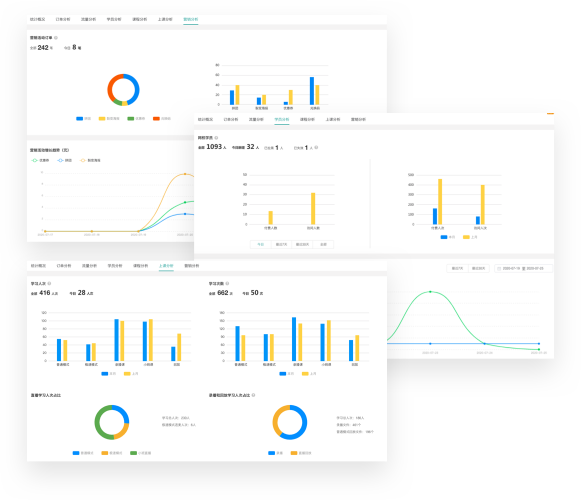Click tallest yellow bar in student monthly chart
581x500 pixels.
(440, 202)
